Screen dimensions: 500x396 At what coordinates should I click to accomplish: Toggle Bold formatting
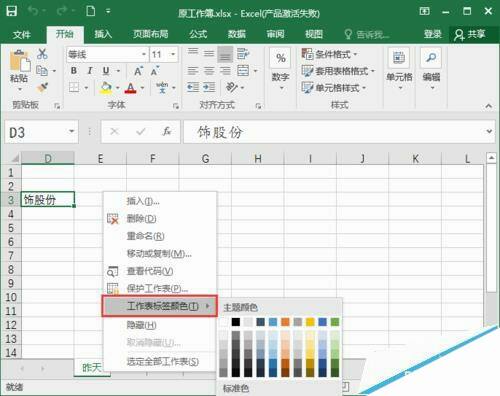(x=74, y=71)
